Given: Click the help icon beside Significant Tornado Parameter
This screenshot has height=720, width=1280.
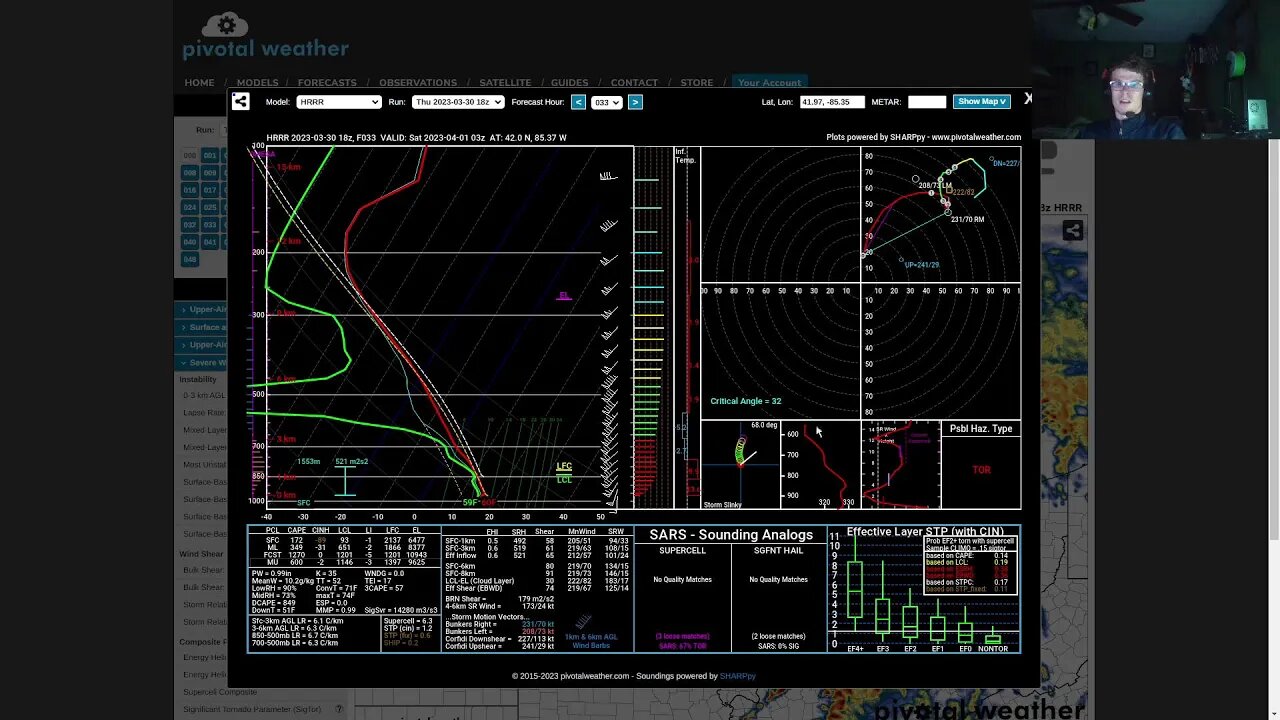Looking at the screenshot, I should click(x=339, y=709).
